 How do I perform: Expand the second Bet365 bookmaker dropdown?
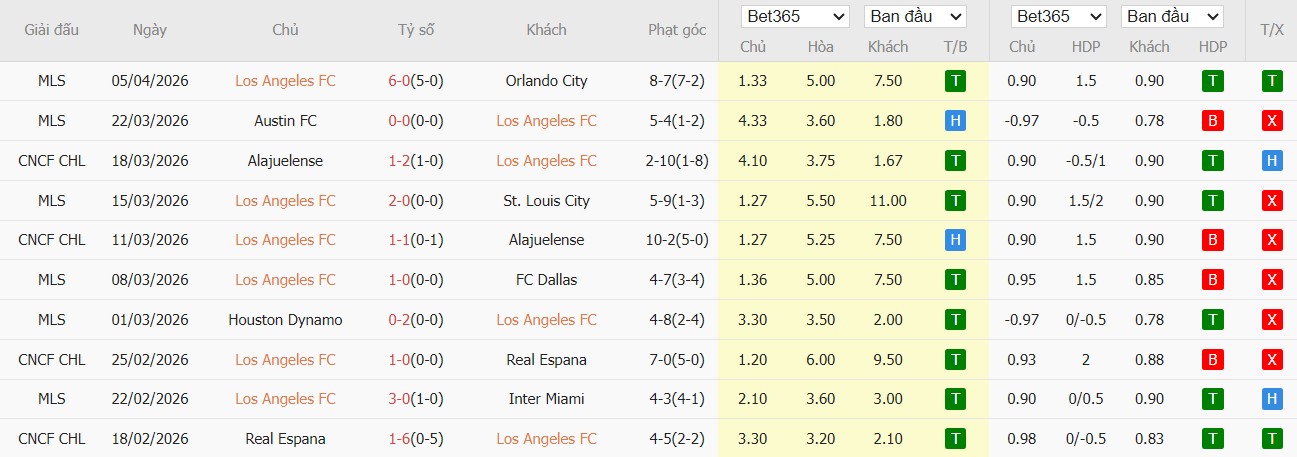pos(1059,16)
